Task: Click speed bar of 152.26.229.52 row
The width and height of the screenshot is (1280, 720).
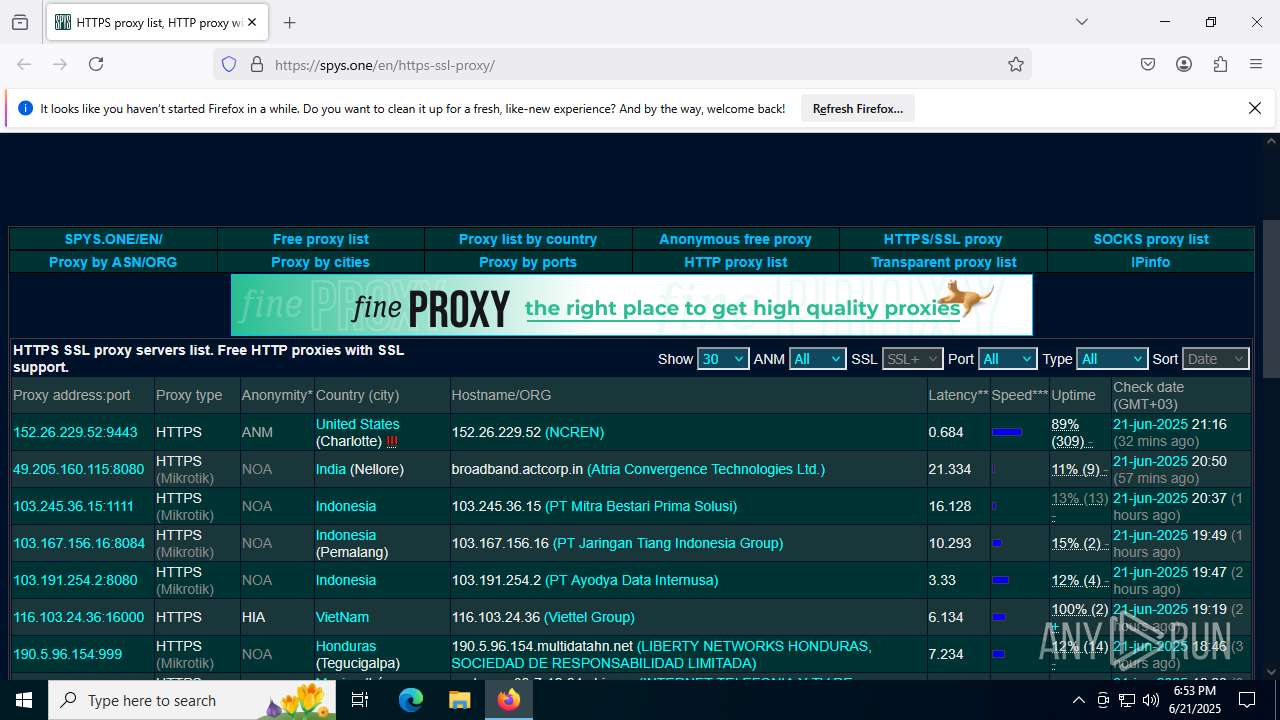Action: [x=1007, y=432]
